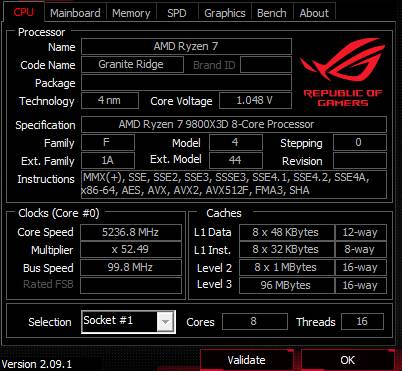Viewport: 402px width, 371px height.
Task: Click the Level 2 8 x 1 MBytes value
Action: 287,268
